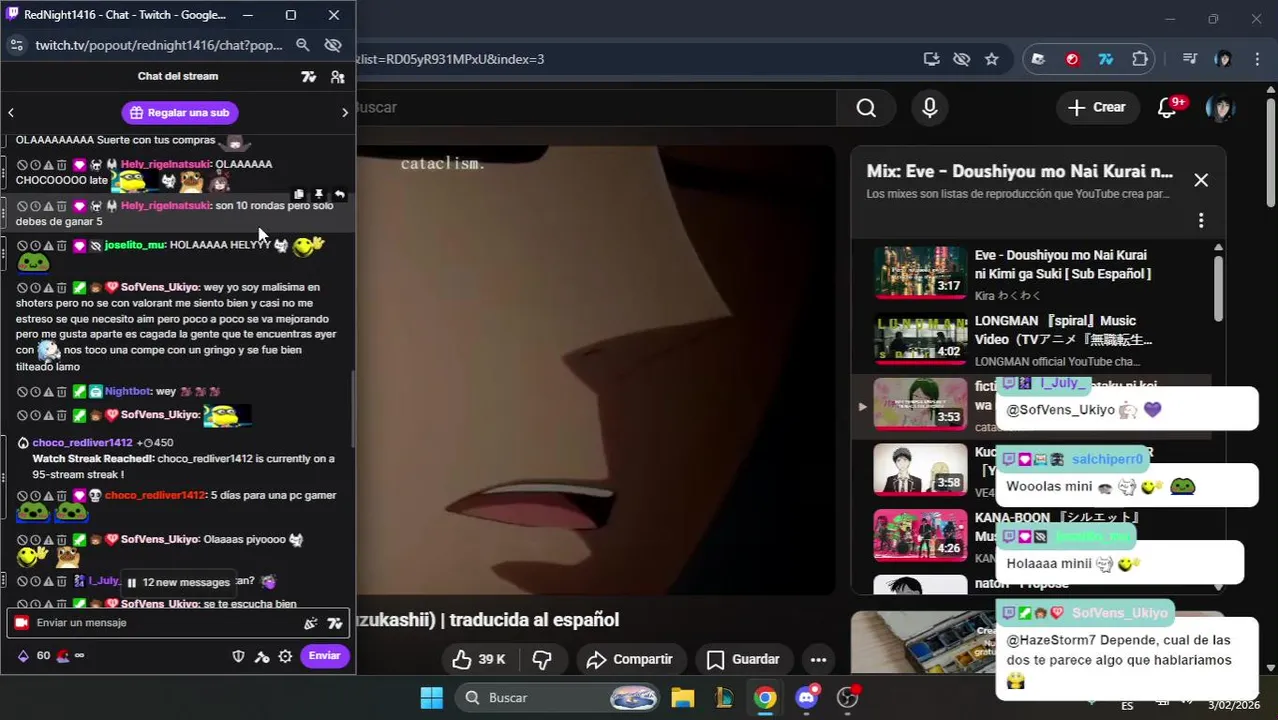Image resolution: width=1278 pixels, height=720 pixels.
Task: Collapse leaderboard with left chevron arrow
Action: pyautogui.click(x=11, y=113)
